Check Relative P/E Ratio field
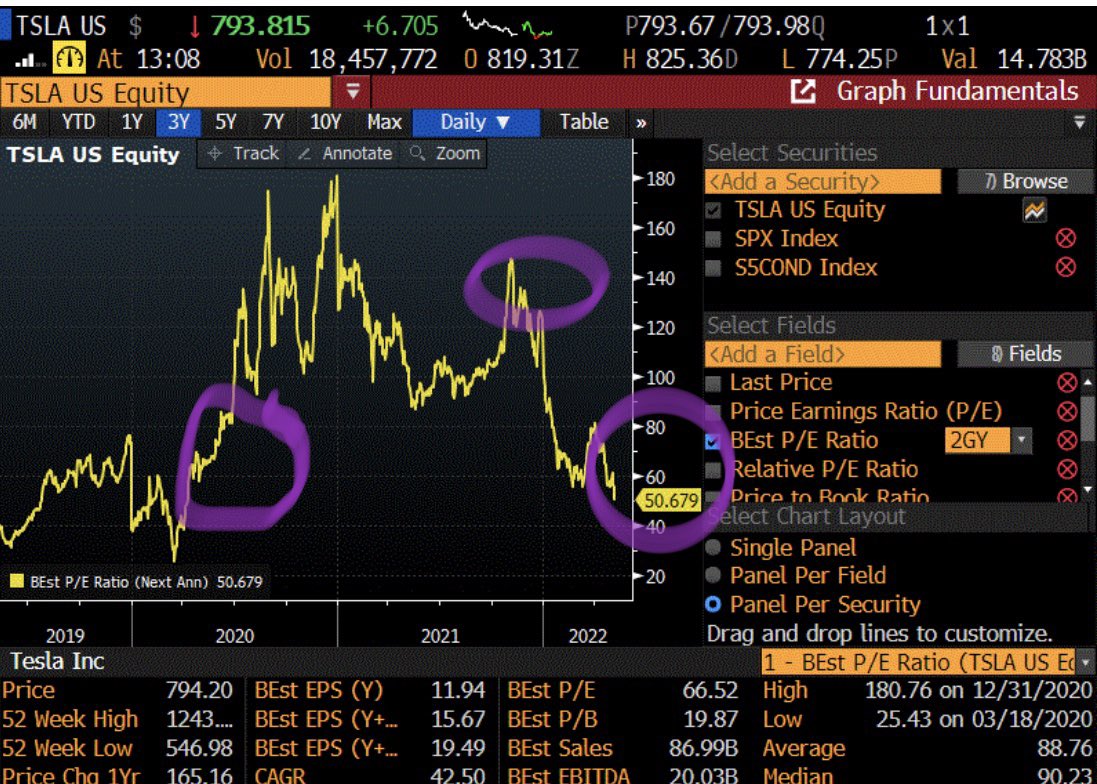Viewport: 1097px width, 784px height. point(713,470)
